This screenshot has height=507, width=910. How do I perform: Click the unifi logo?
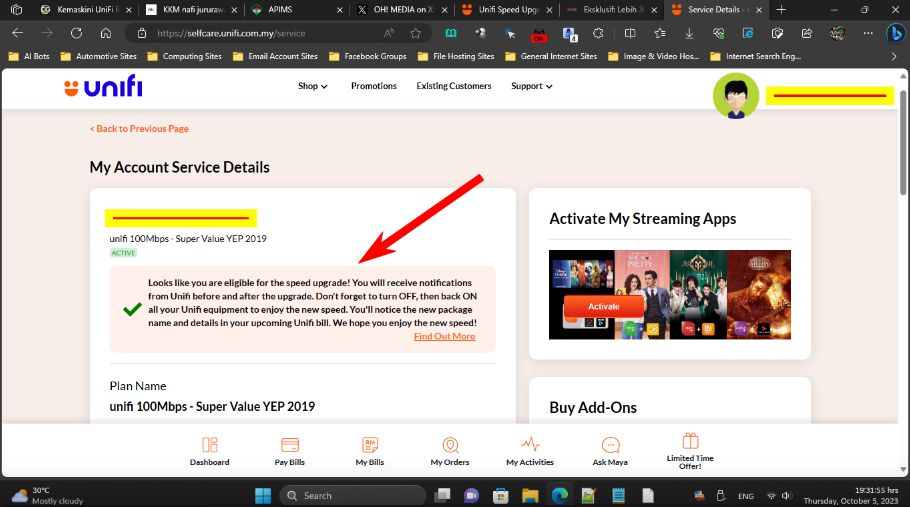(x=103, y=86)
